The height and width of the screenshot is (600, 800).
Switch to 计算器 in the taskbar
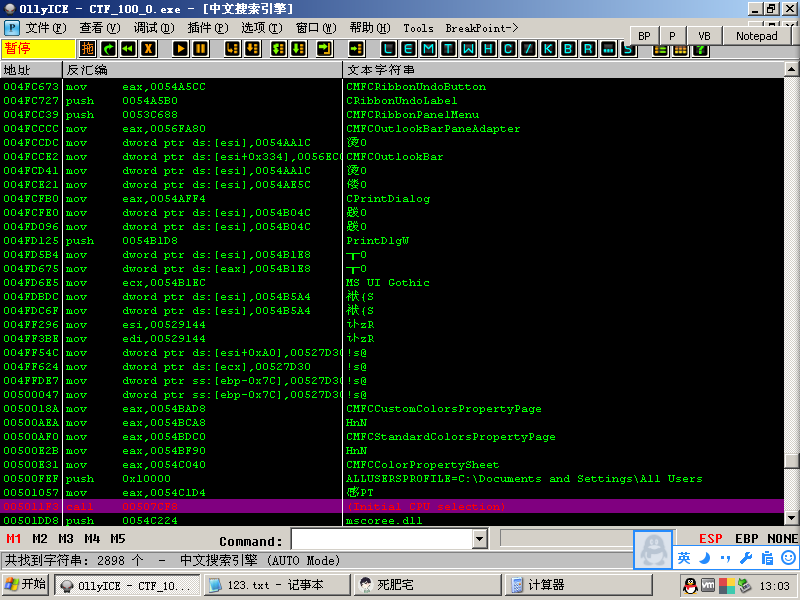click(x=546, y=585)
